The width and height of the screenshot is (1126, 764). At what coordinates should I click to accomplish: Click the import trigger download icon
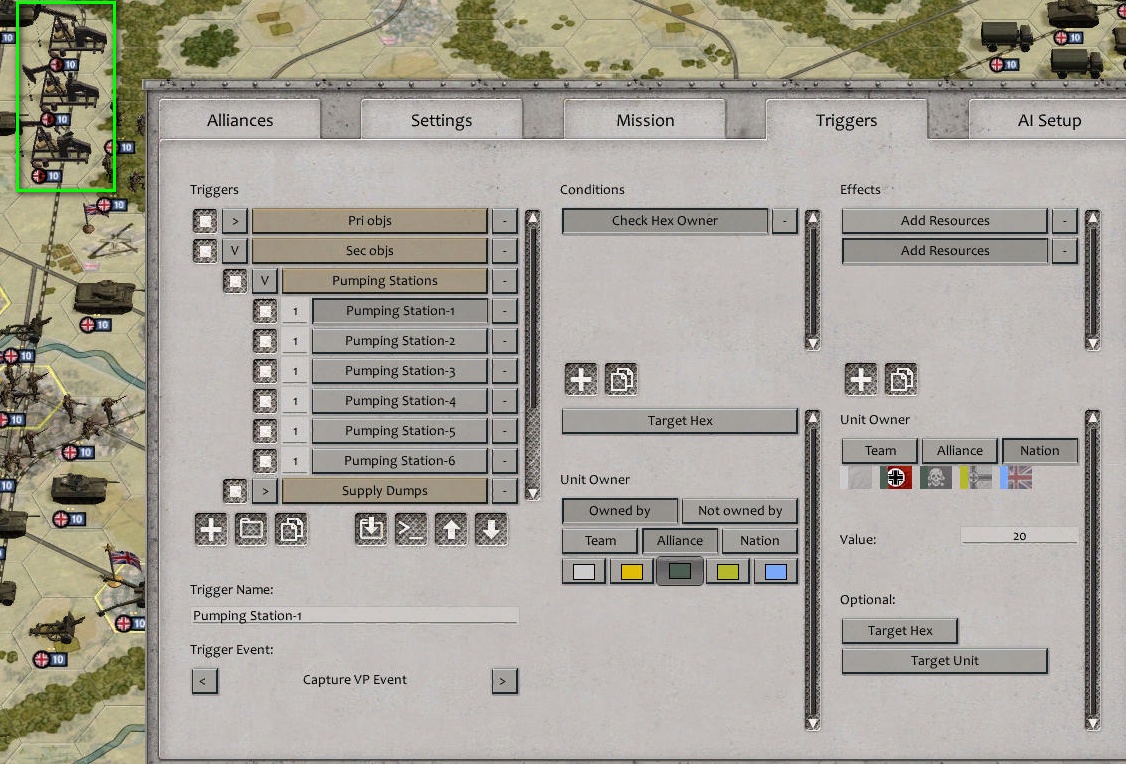[x=371, y=530]
